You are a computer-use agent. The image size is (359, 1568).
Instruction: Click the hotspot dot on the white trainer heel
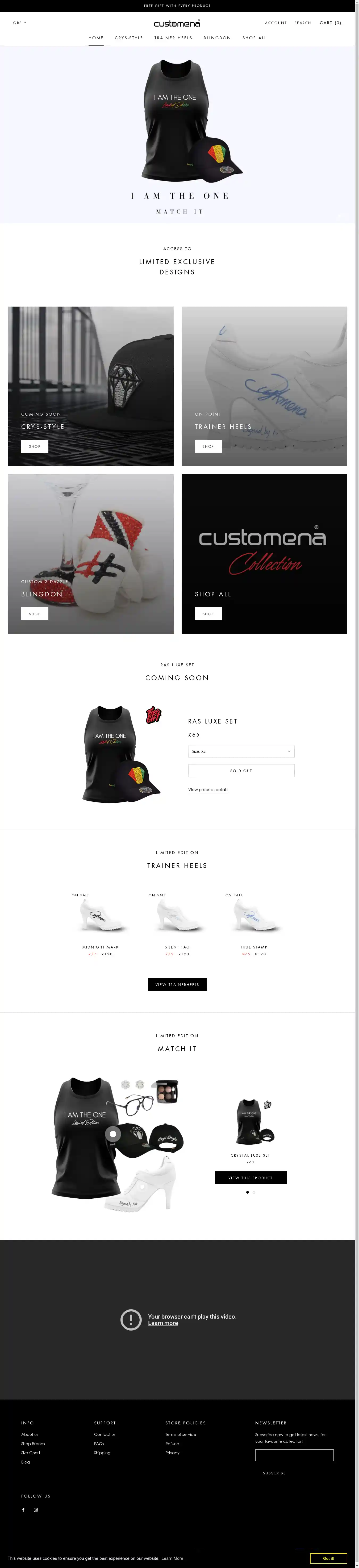tap(142, 1187)
